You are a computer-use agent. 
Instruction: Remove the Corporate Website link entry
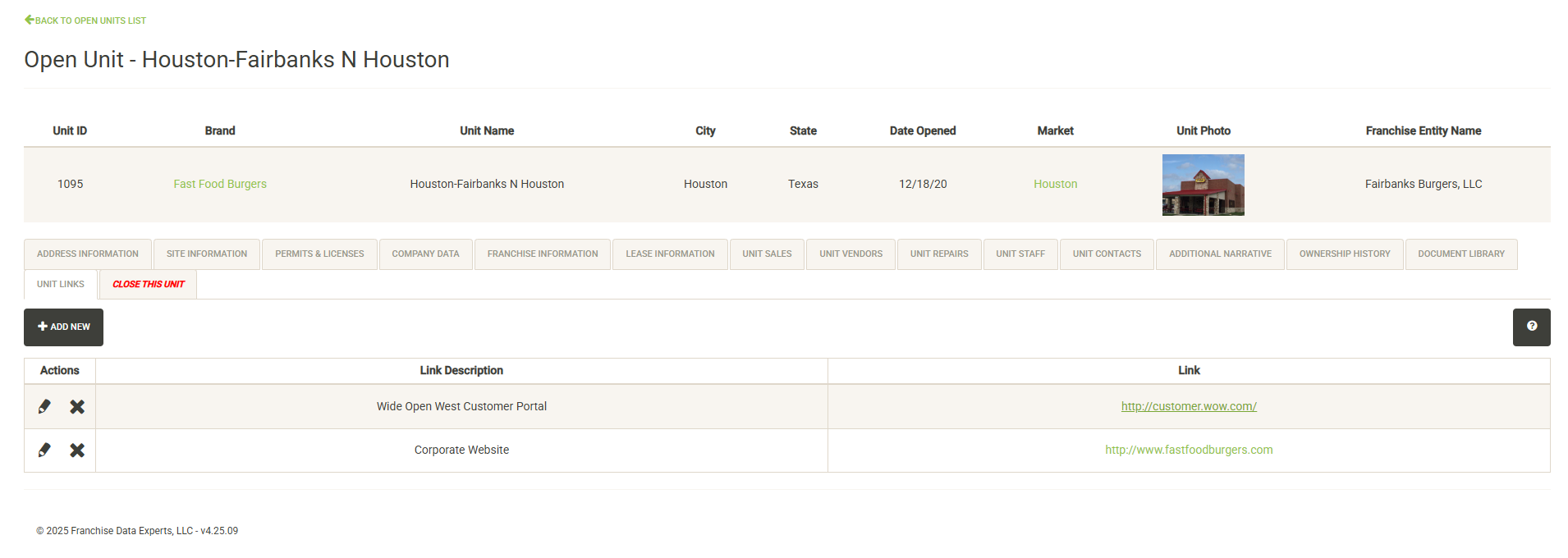77,450
